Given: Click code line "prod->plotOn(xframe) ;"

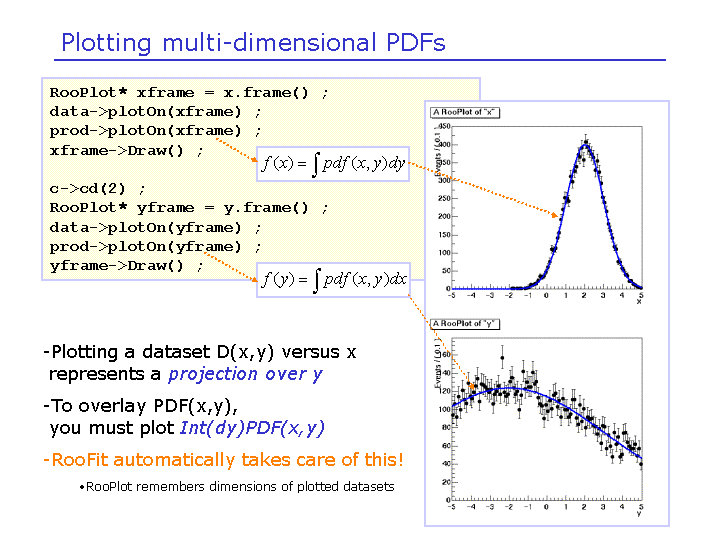Looking at the screenshot, I should (155, 131).
